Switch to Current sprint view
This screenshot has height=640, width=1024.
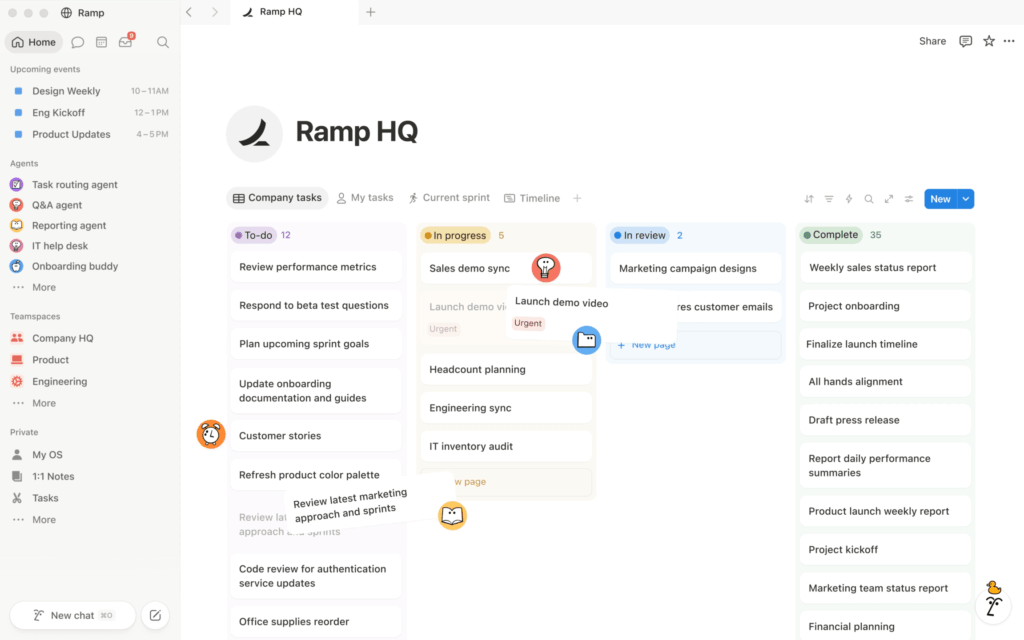tap(449, 198)
